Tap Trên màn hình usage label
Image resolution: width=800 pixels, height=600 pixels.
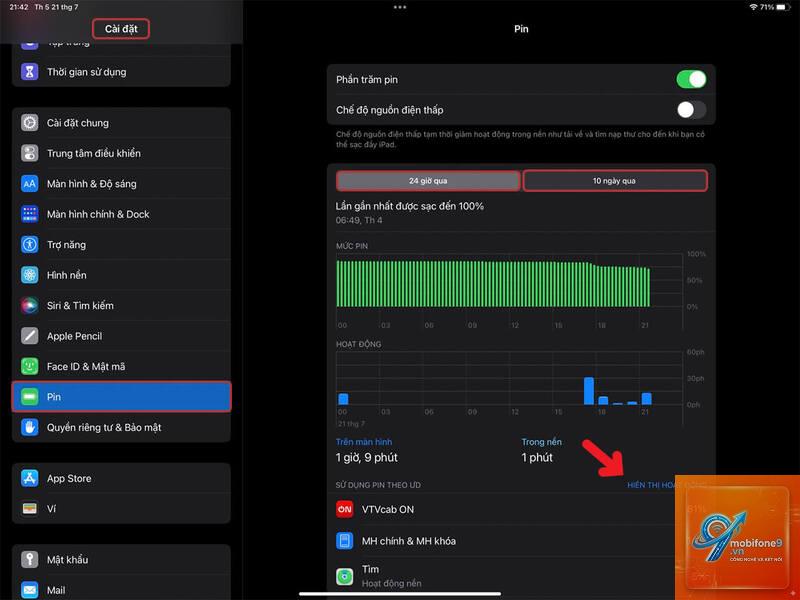point(364,442)
